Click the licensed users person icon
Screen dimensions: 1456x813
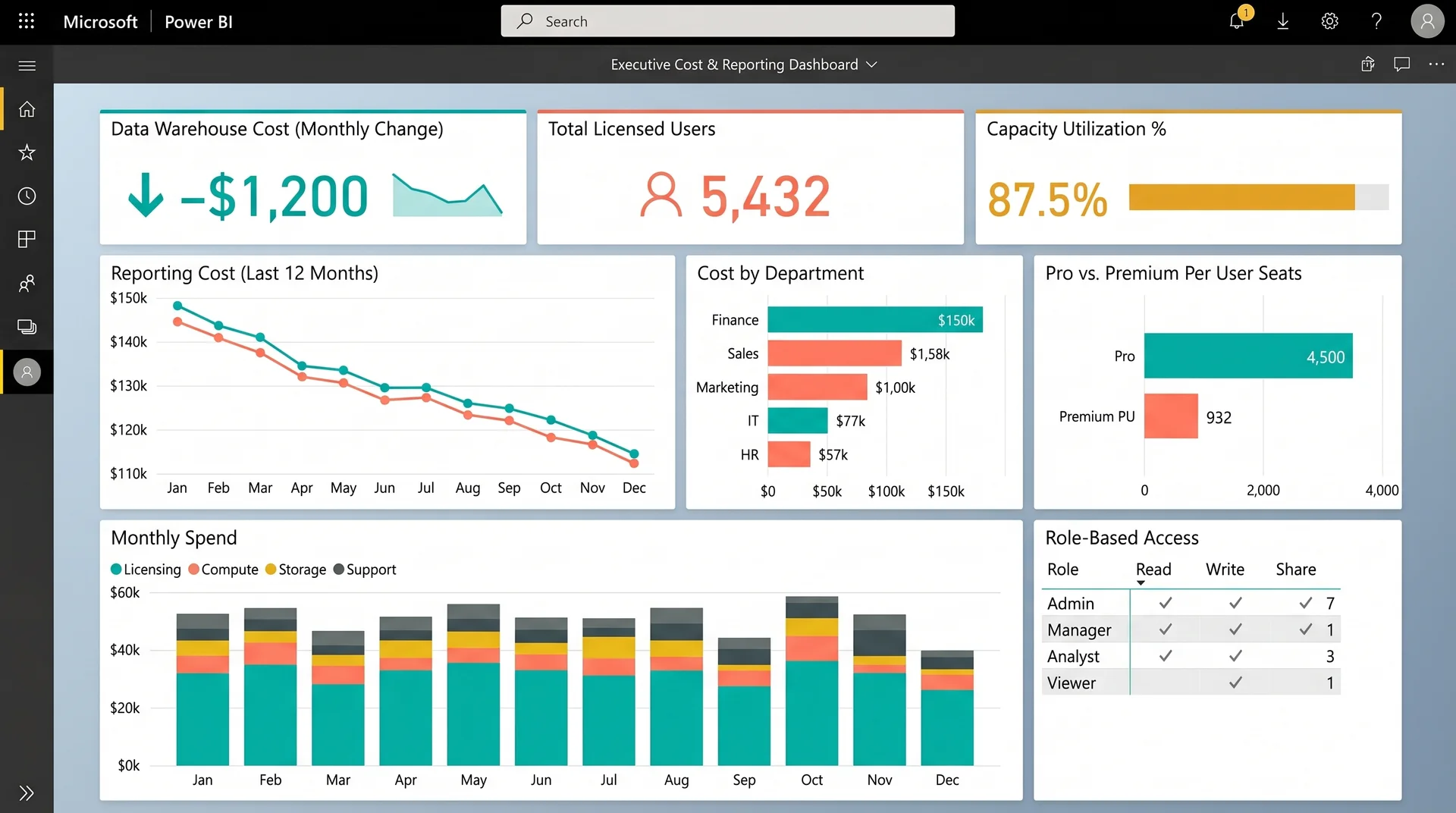[x=661, y=195]
